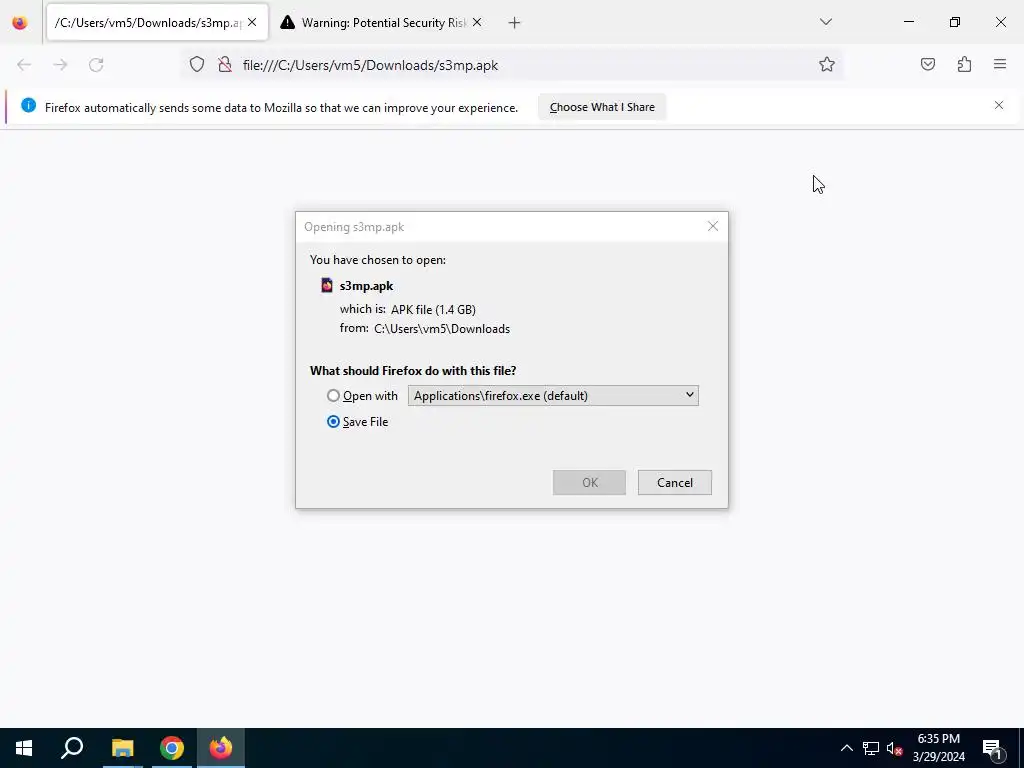
Task: Show hidden system tray icons
Action: (846, 748)
